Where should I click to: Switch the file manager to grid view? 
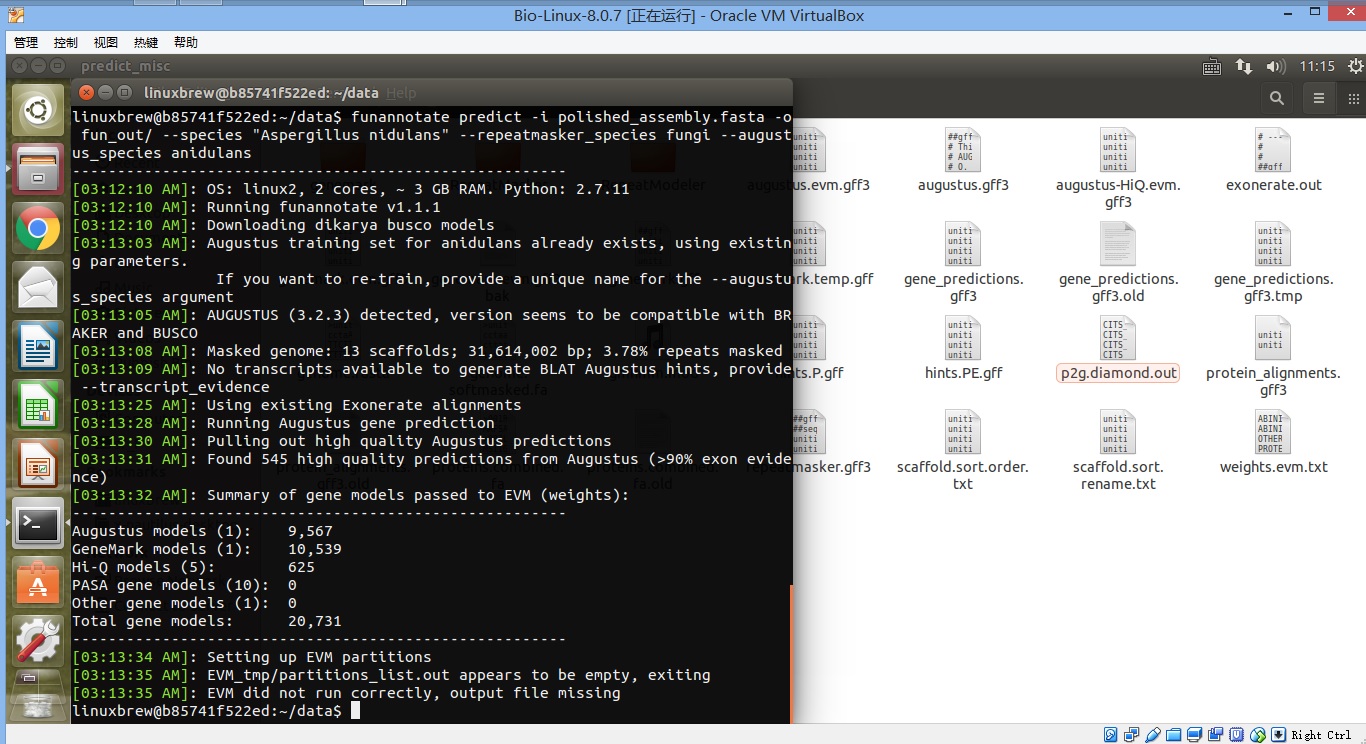coord(1354,98)
